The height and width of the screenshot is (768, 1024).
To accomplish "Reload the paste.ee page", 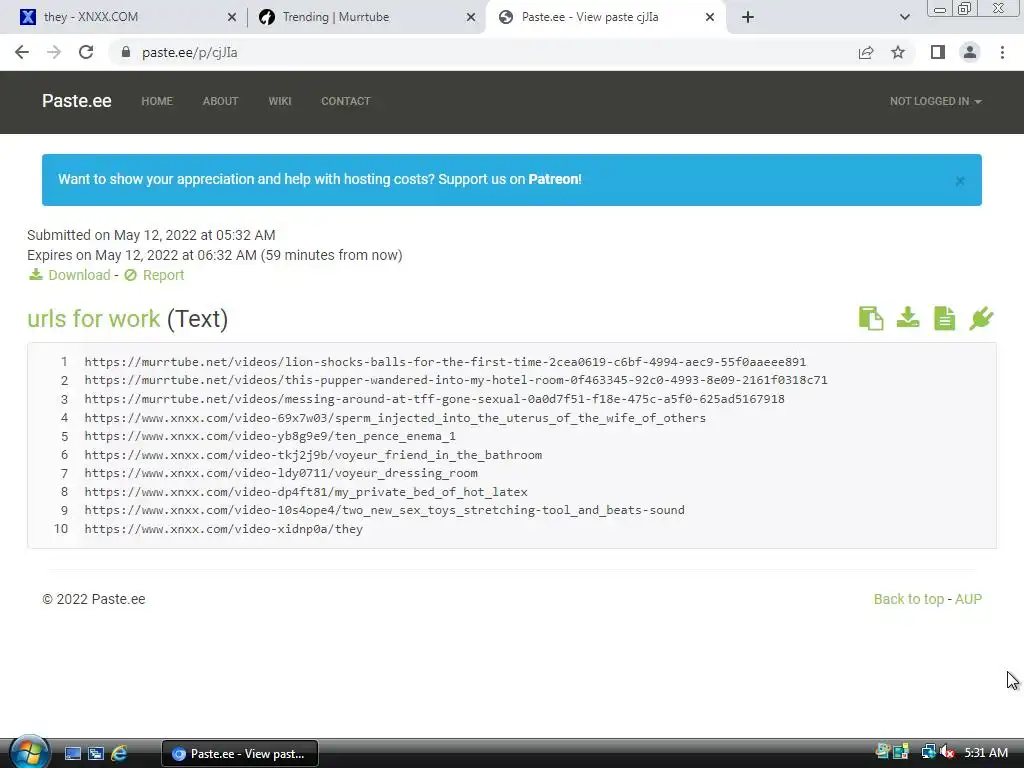I will [x=86, y=52].
